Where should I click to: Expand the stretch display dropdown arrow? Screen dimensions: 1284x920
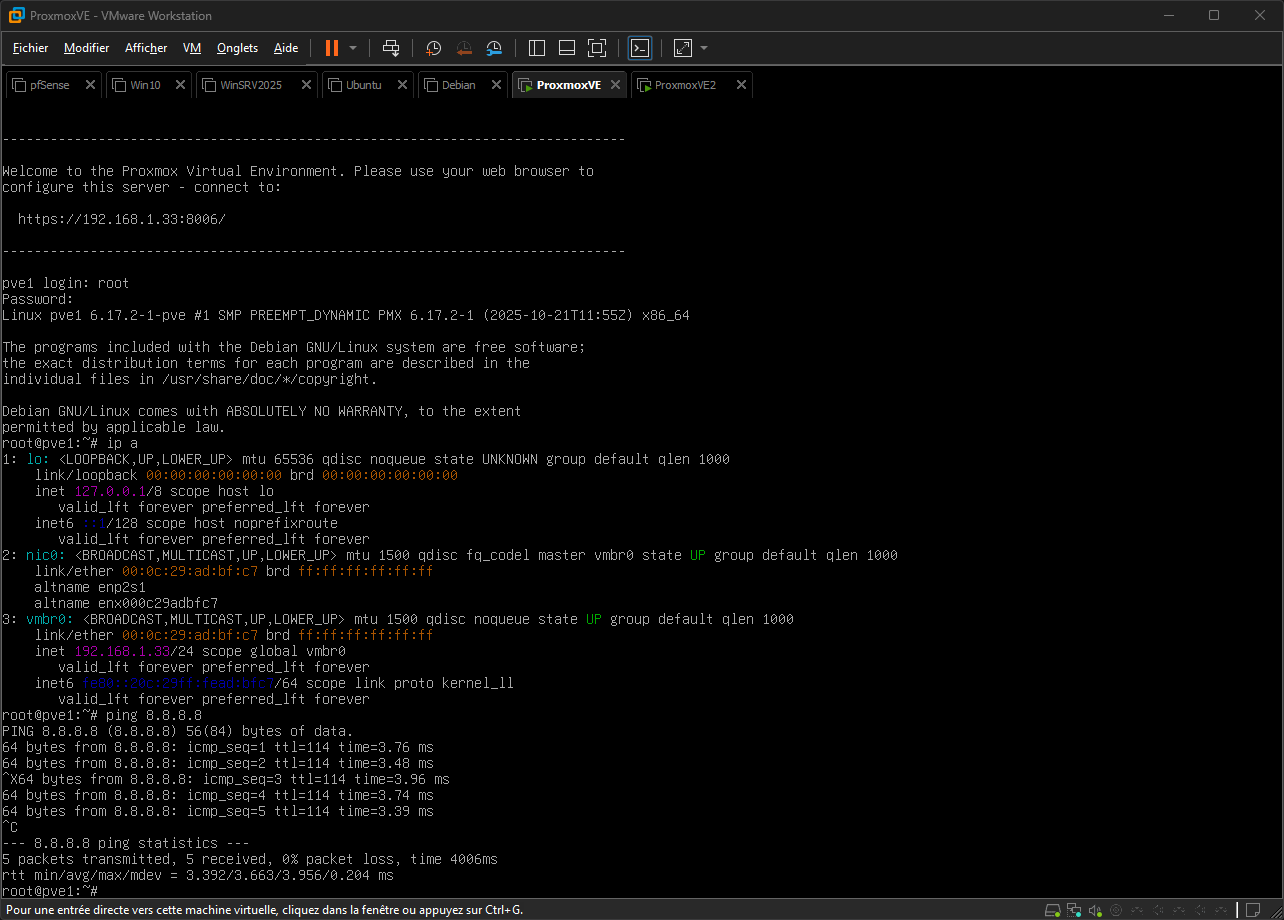pos(704,48)
